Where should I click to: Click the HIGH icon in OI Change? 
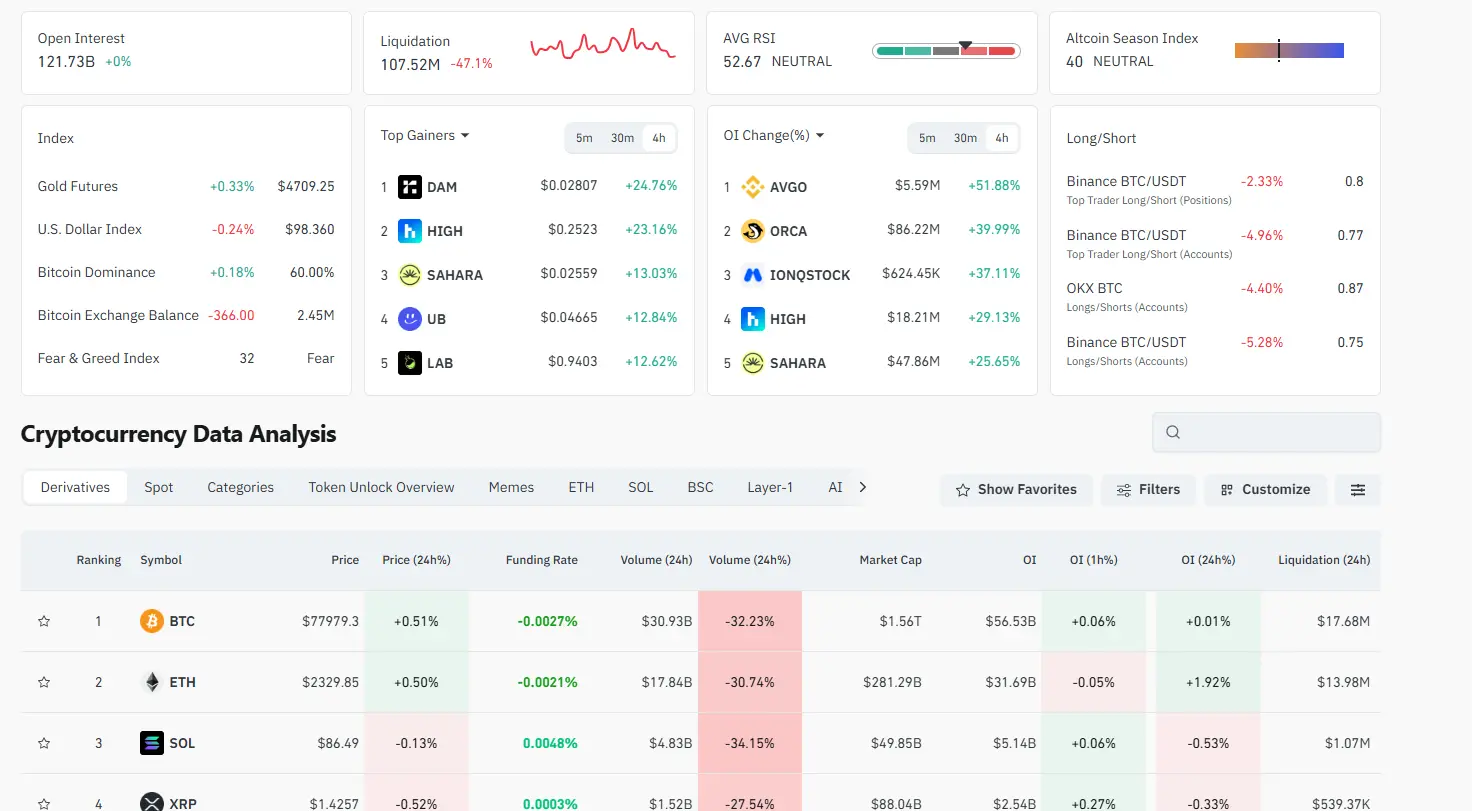tap(753, 319)
